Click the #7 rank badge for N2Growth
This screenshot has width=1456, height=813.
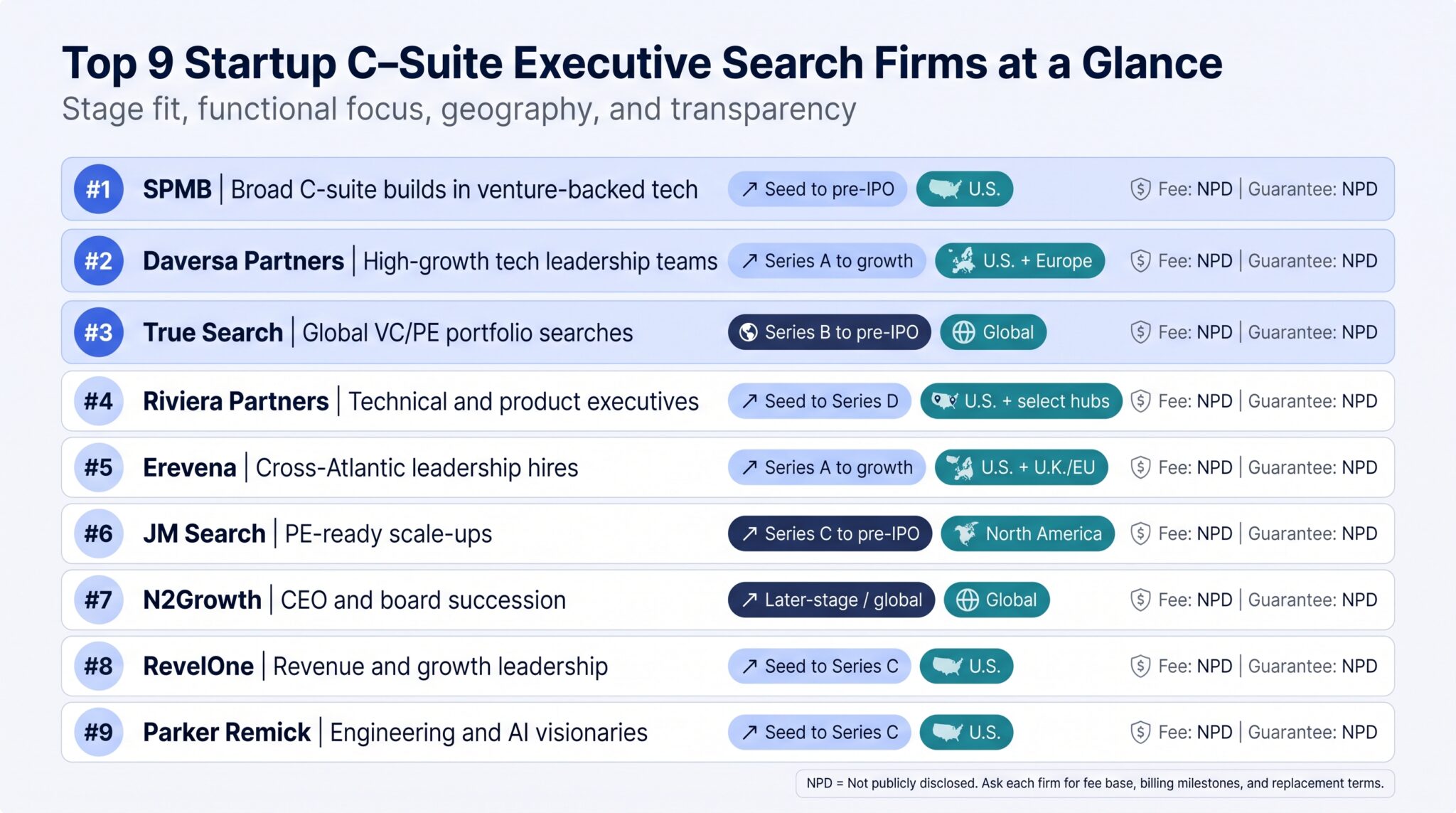pos(99,600)
